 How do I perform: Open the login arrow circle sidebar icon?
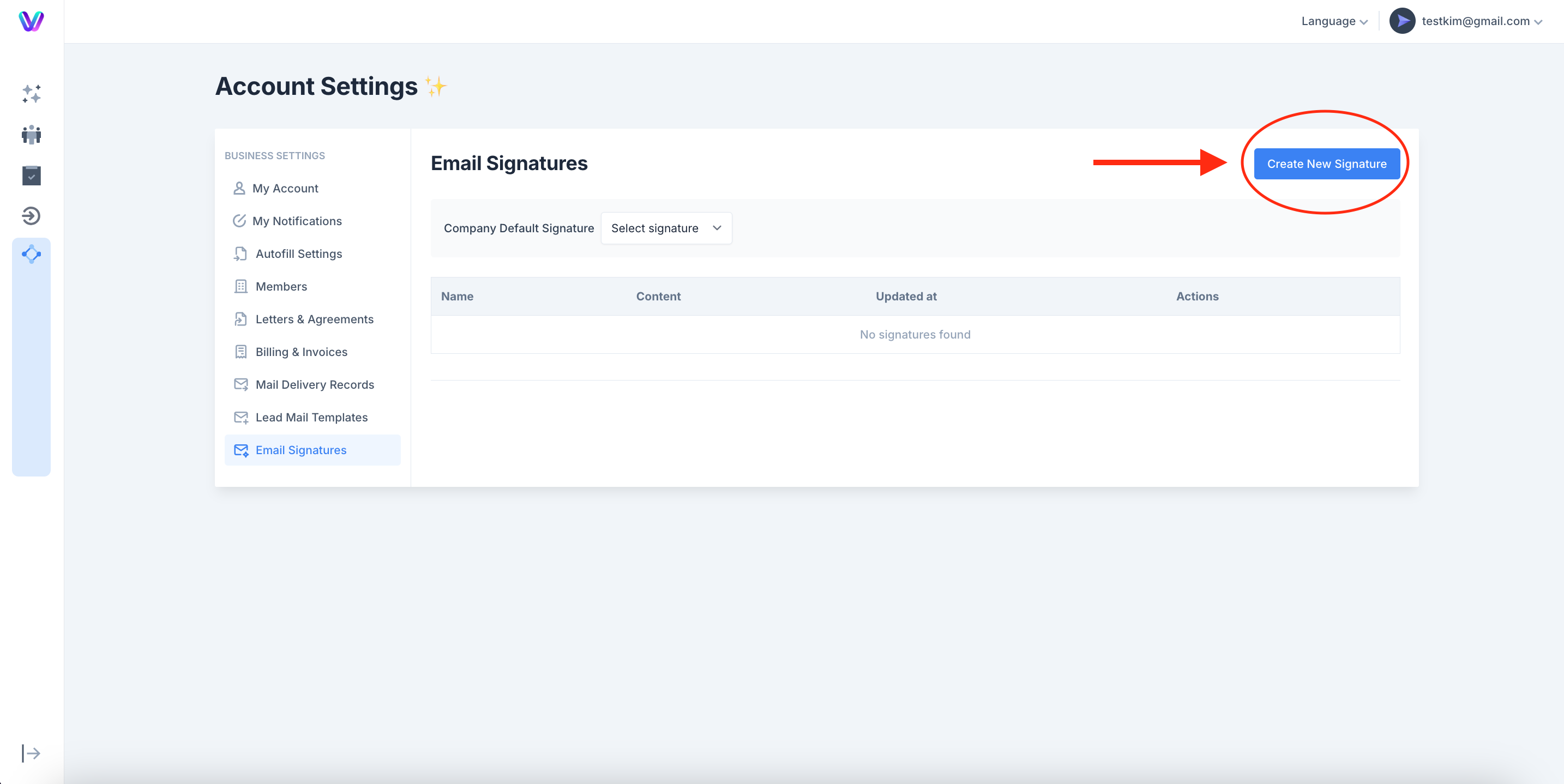point(31,216)
